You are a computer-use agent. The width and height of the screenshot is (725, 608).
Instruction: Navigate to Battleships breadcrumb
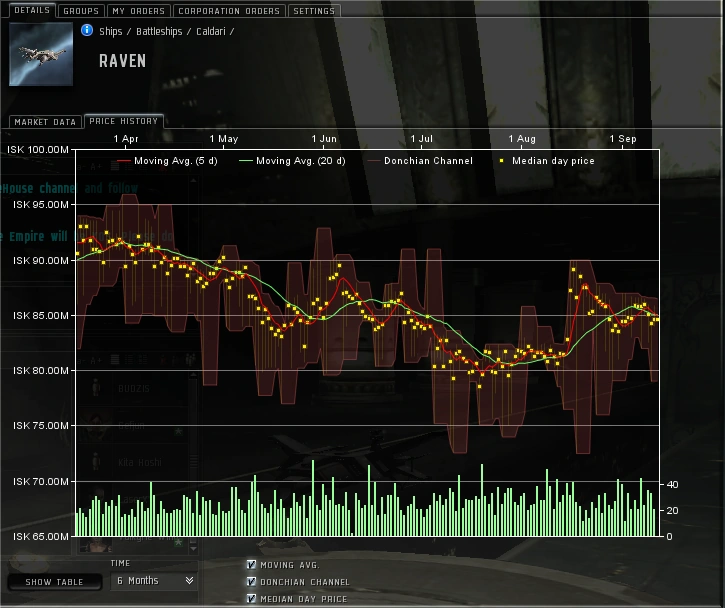[x=159, y=31]
